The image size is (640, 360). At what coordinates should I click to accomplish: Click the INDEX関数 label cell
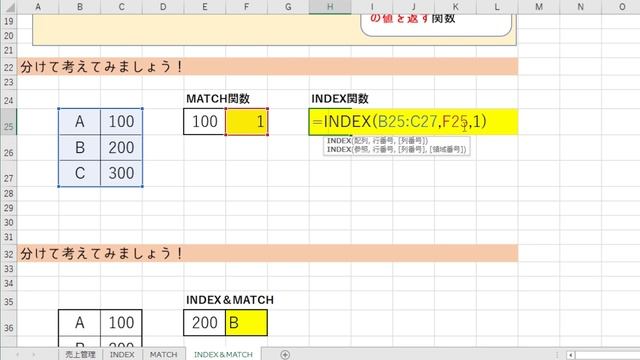(x=340, y=99)
